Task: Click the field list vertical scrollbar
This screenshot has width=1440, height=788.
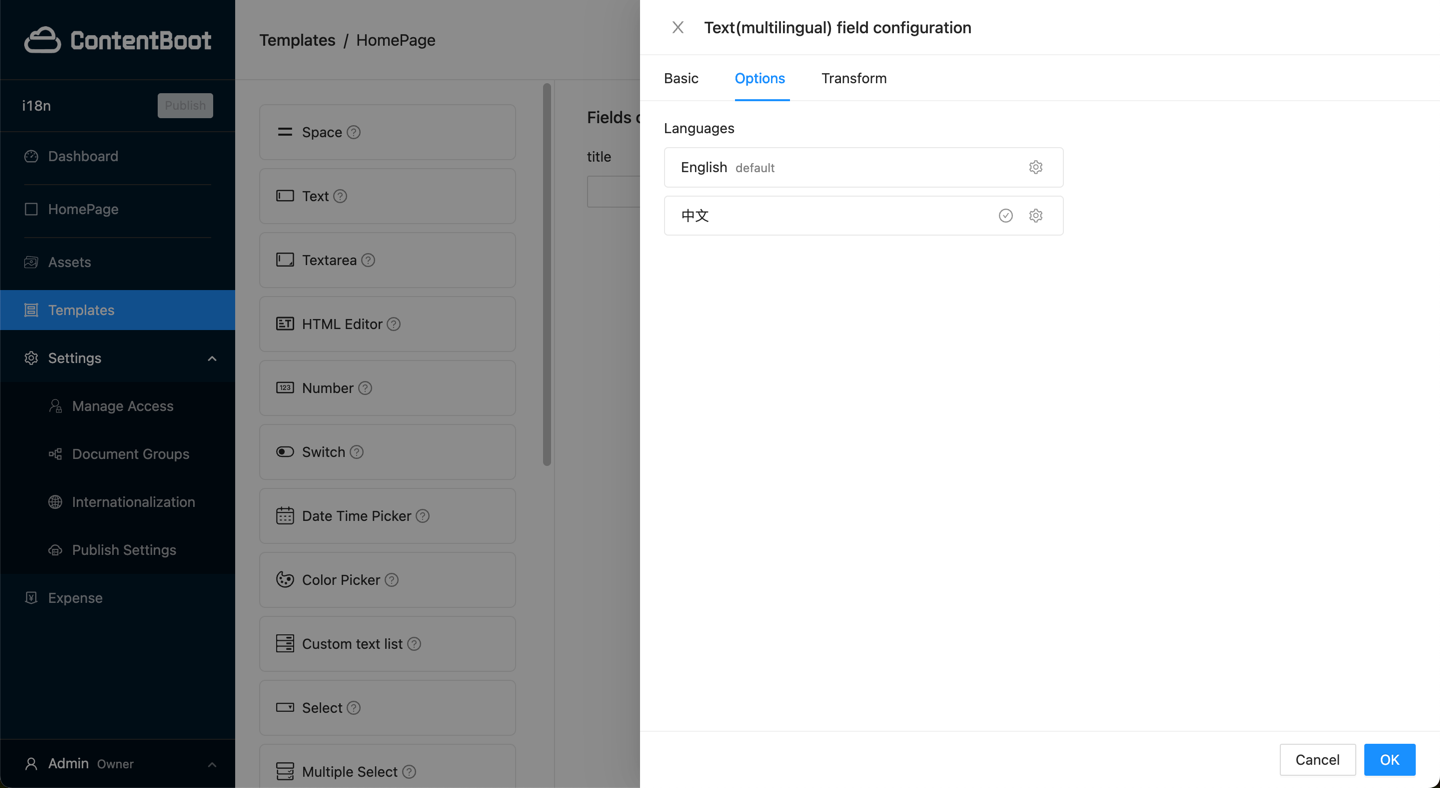Action: (x=547, y=275)
